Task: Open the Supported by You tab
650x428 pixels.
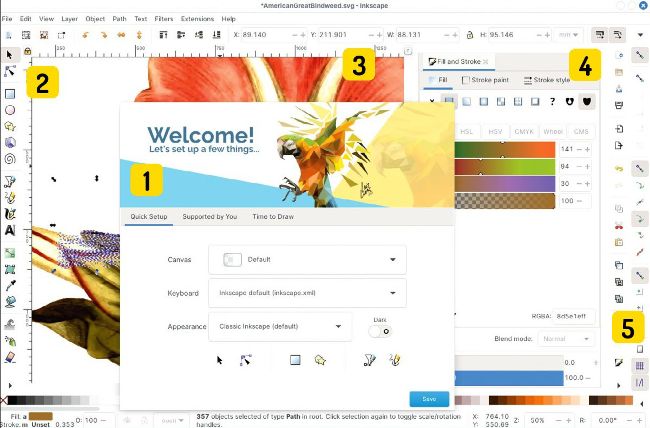Action: pyautogui.click(x=210, y=217)
